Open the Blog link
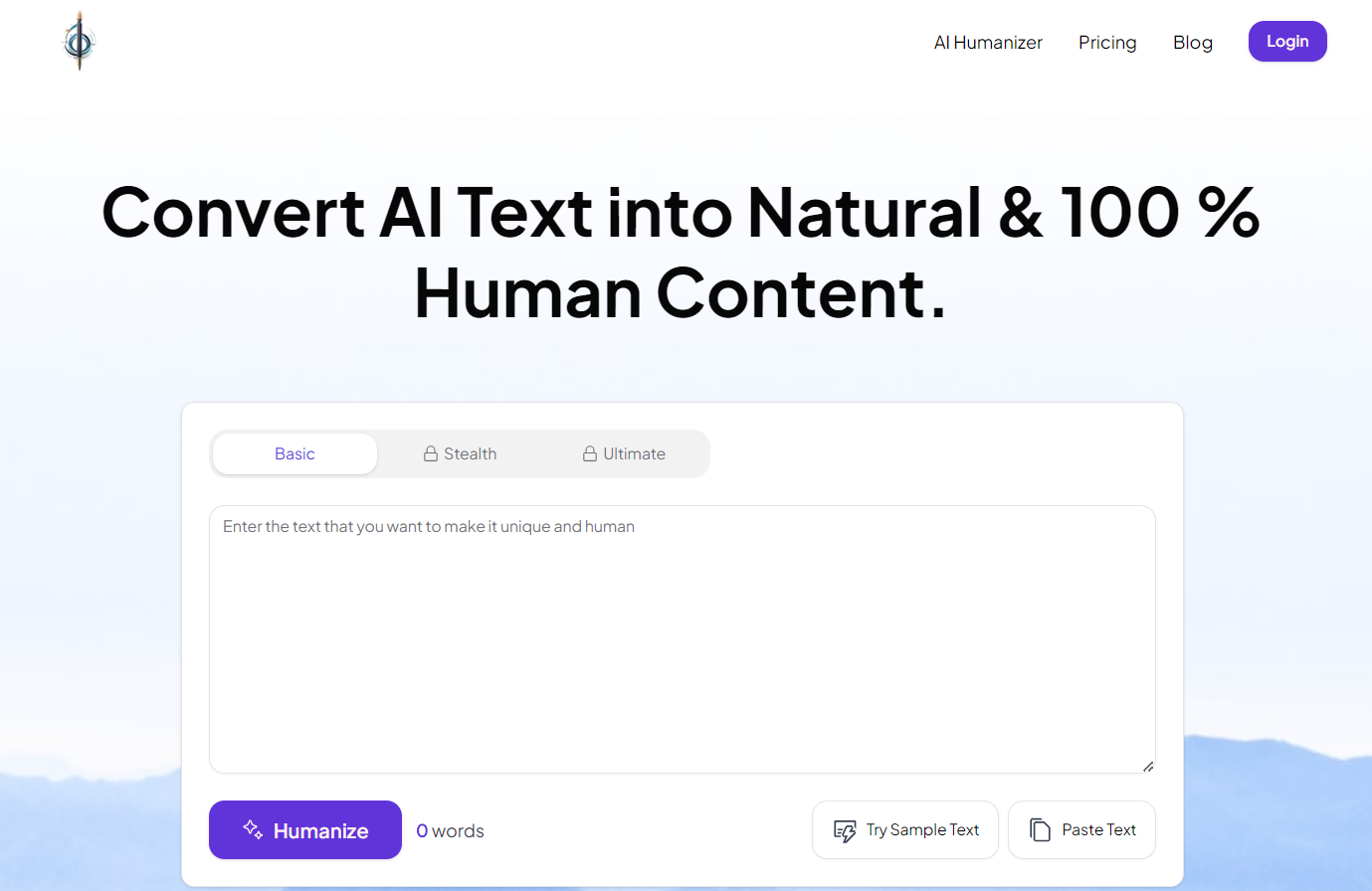The height and width of the screenshot is (891, 1372). [1192, 42]
